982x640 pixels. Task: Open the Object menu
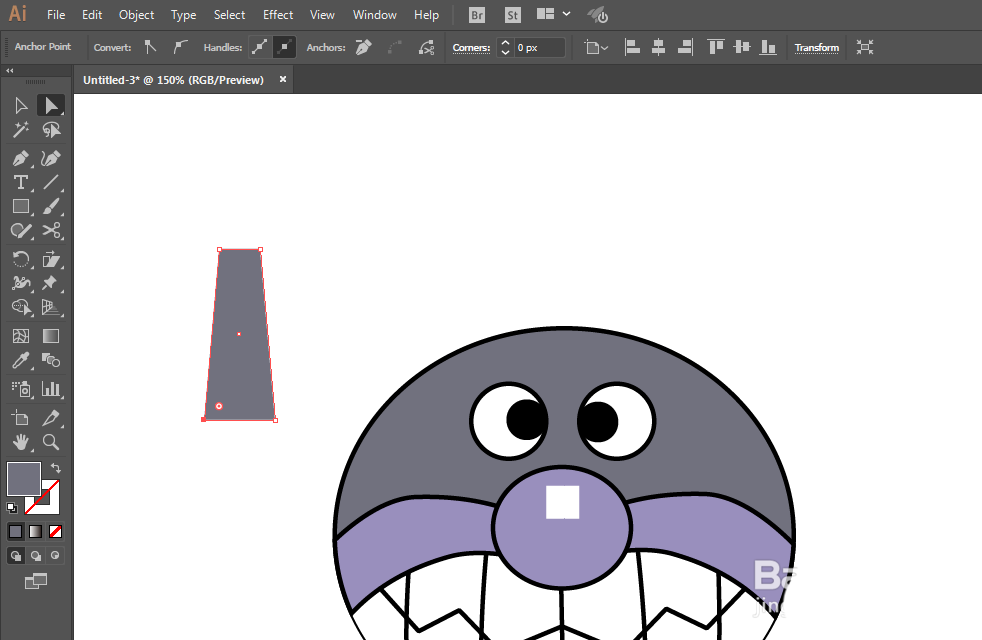tap(137, 14)
